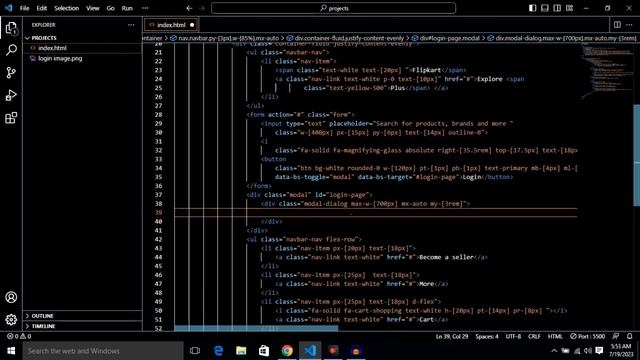Screen dimensions: 640x360
Task: Open the Source Control view
Action: click(11, 73)
